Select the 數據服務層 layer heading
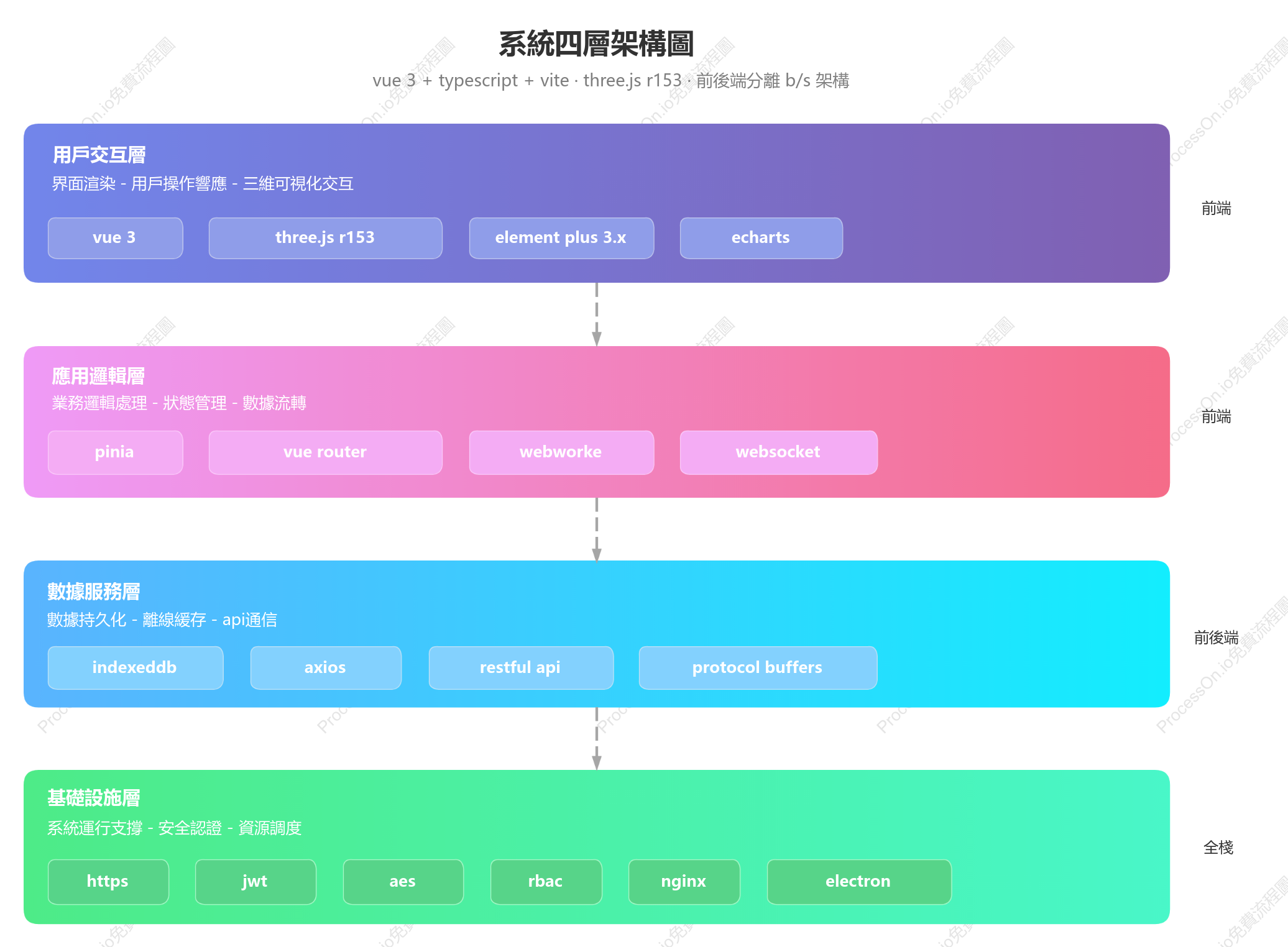Image resolution: width=1288 pixels, height=947 pixels. pyautogui.click(x=94, y=592)
